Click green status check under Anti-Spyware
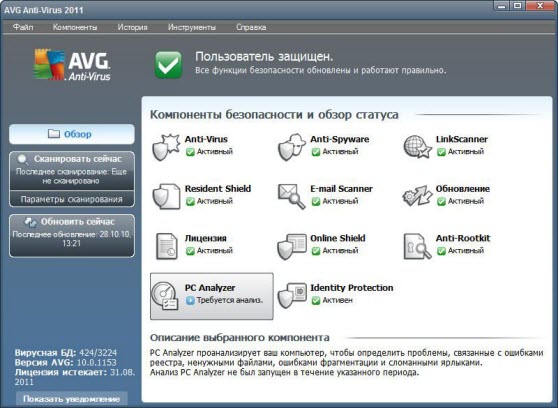 pos(316,152)
